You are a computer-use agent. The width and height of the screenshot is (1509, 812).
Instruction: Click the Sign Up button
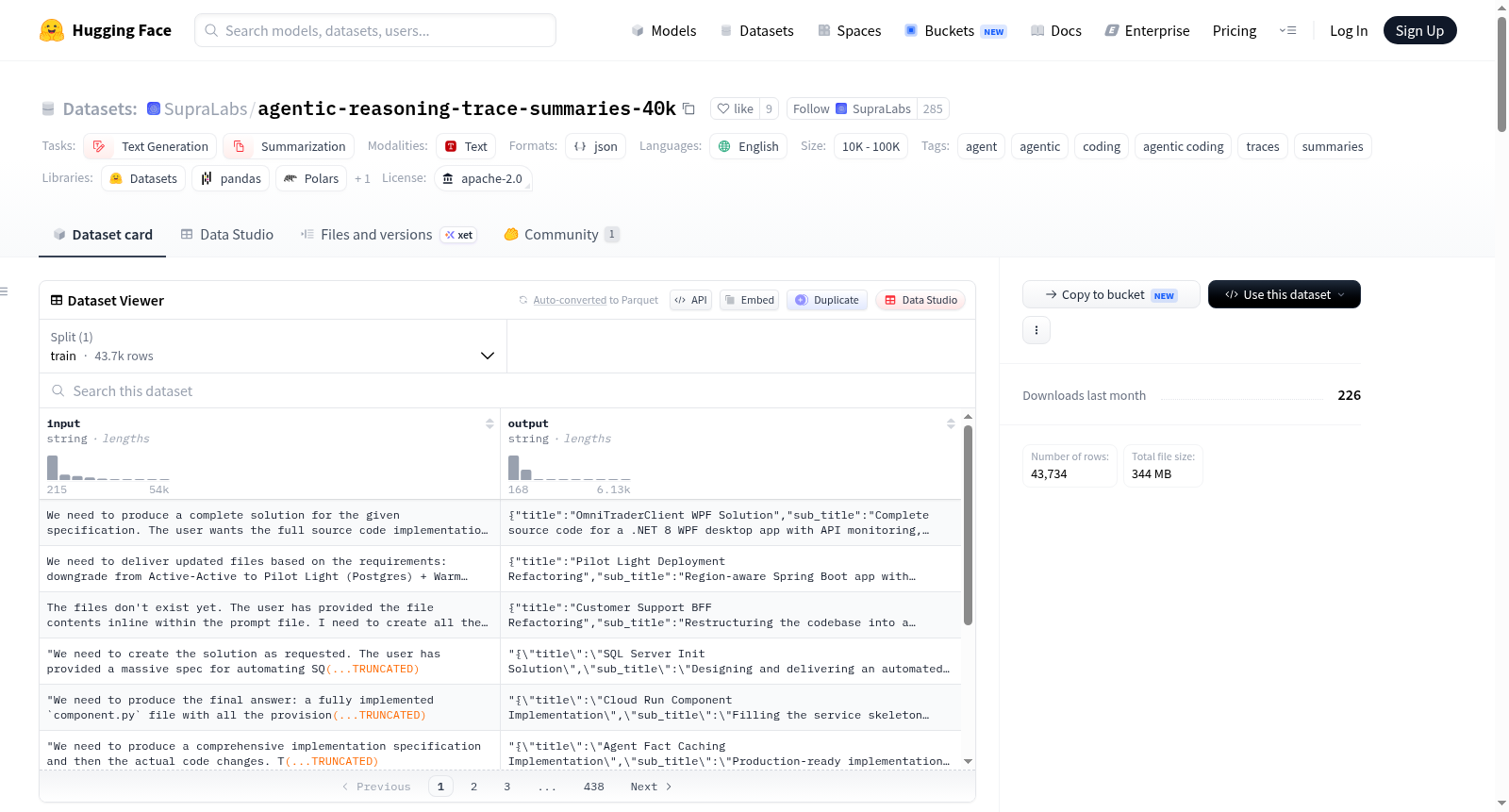pos(1419,30)
